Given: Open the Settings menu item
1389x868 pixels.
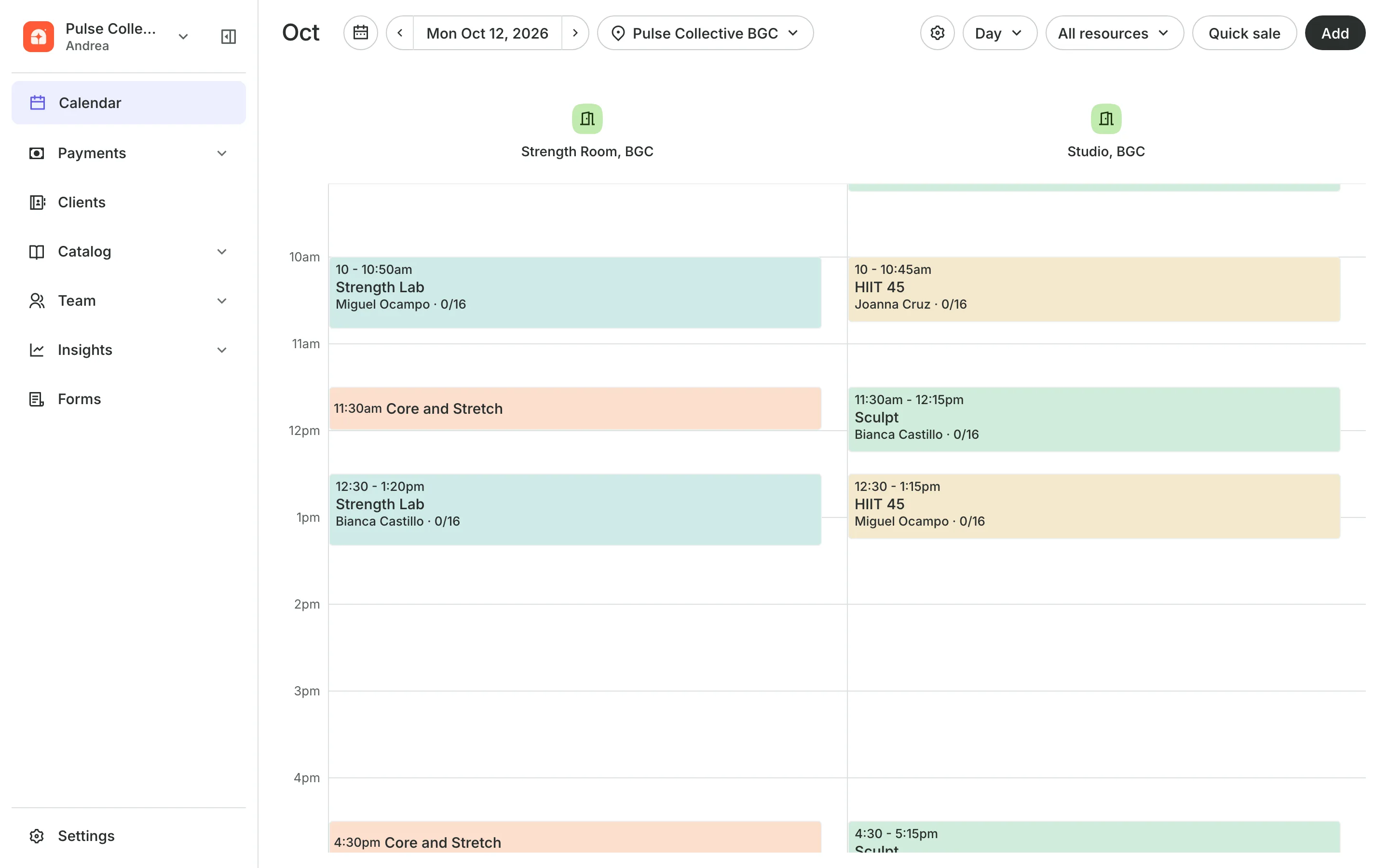Looking at the screenshot, I should tap(129, 836).
